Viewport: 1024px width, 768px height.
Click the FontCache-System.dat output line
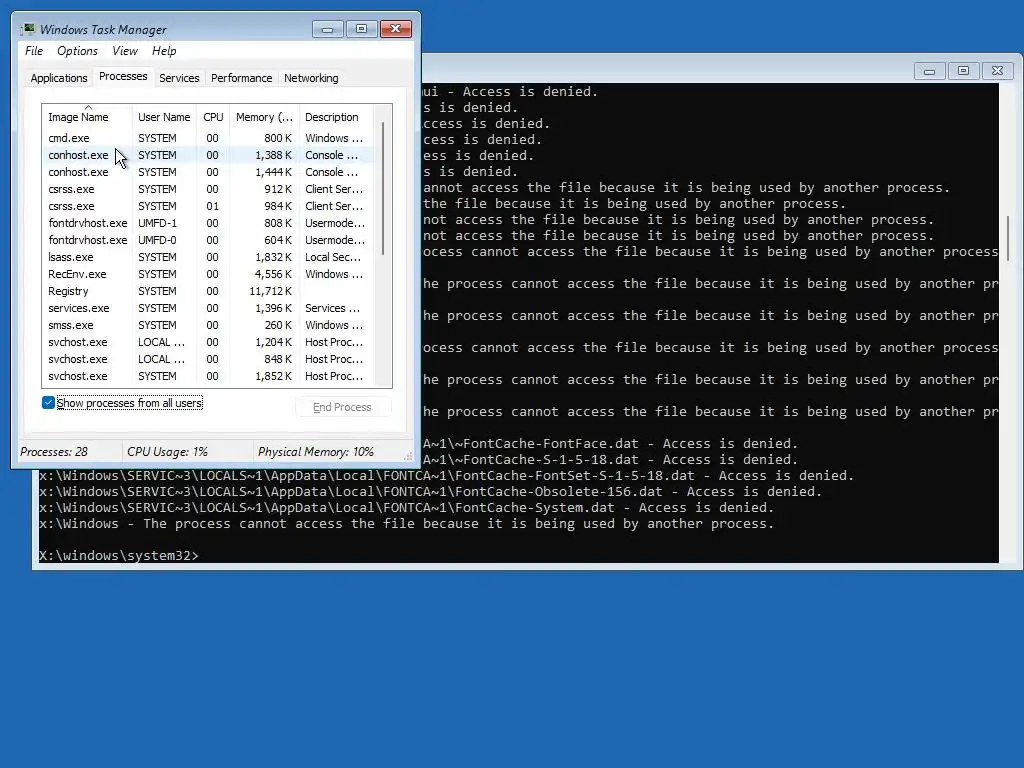tap(406, 507)
